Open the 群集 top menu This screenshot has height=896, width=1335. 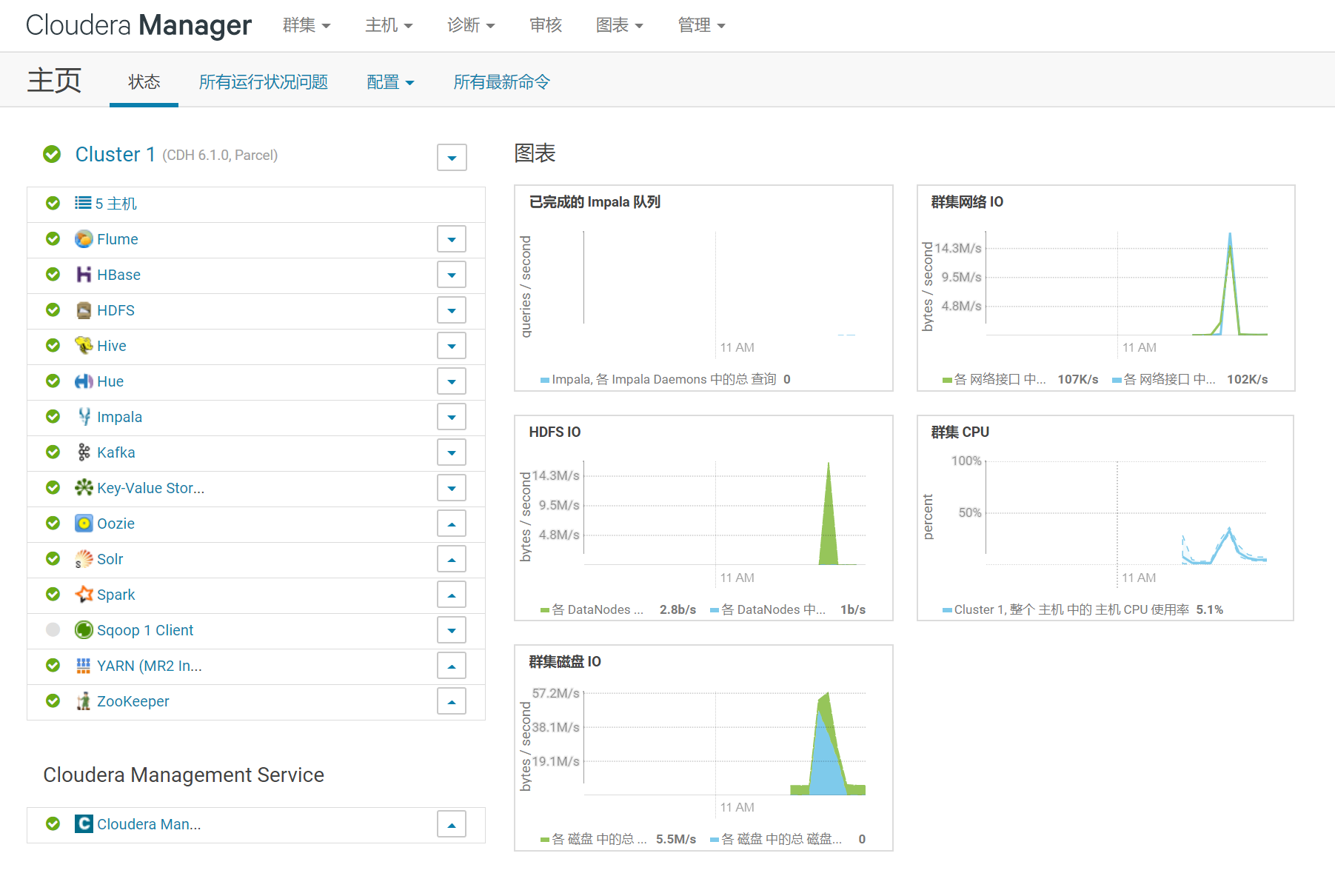(307, 25)
